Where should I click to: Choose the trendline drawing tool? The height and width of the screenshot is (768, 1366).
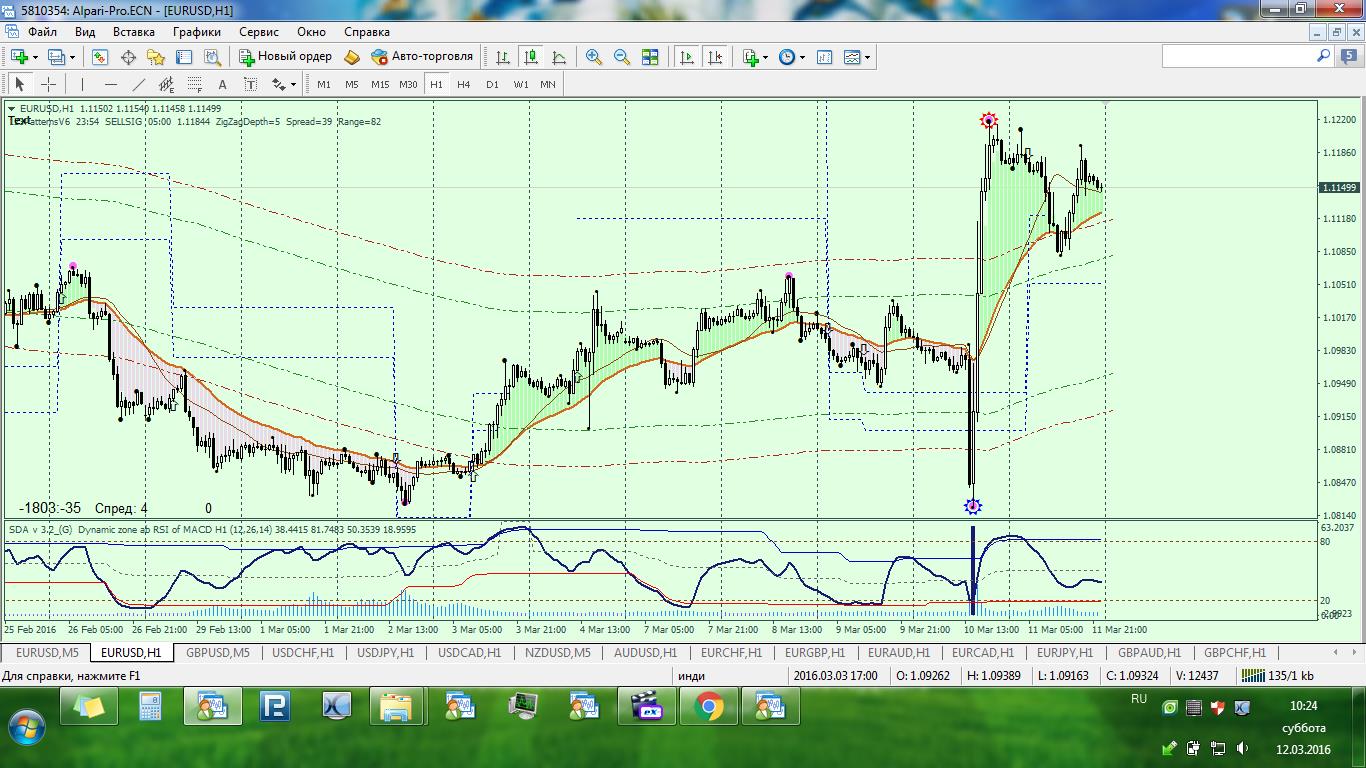tap(139, 85)
